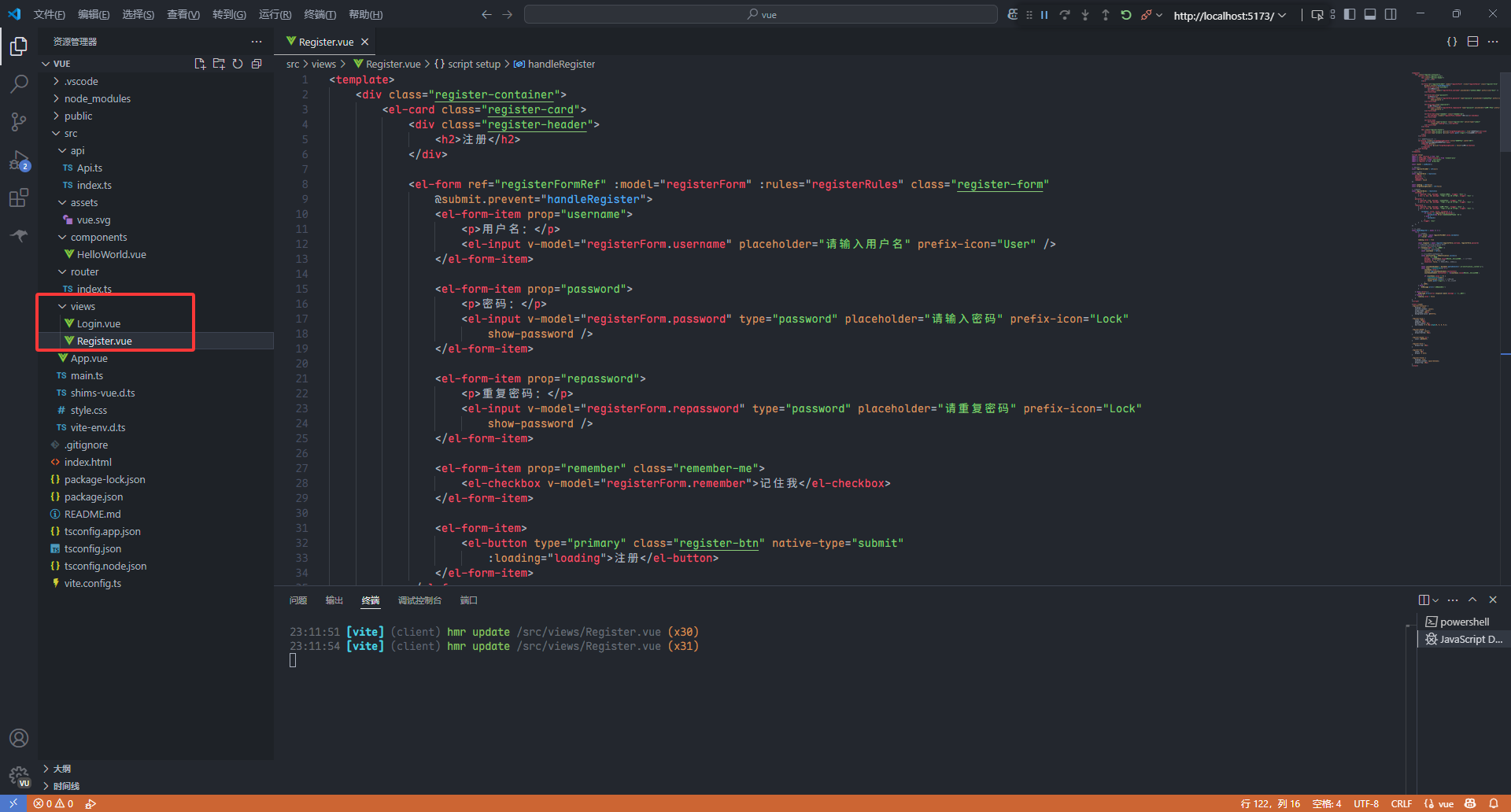The width and height of the screenshot is (1511, 812).
Task: Open the Search view in activity bar
Action: tap(19, 83)
